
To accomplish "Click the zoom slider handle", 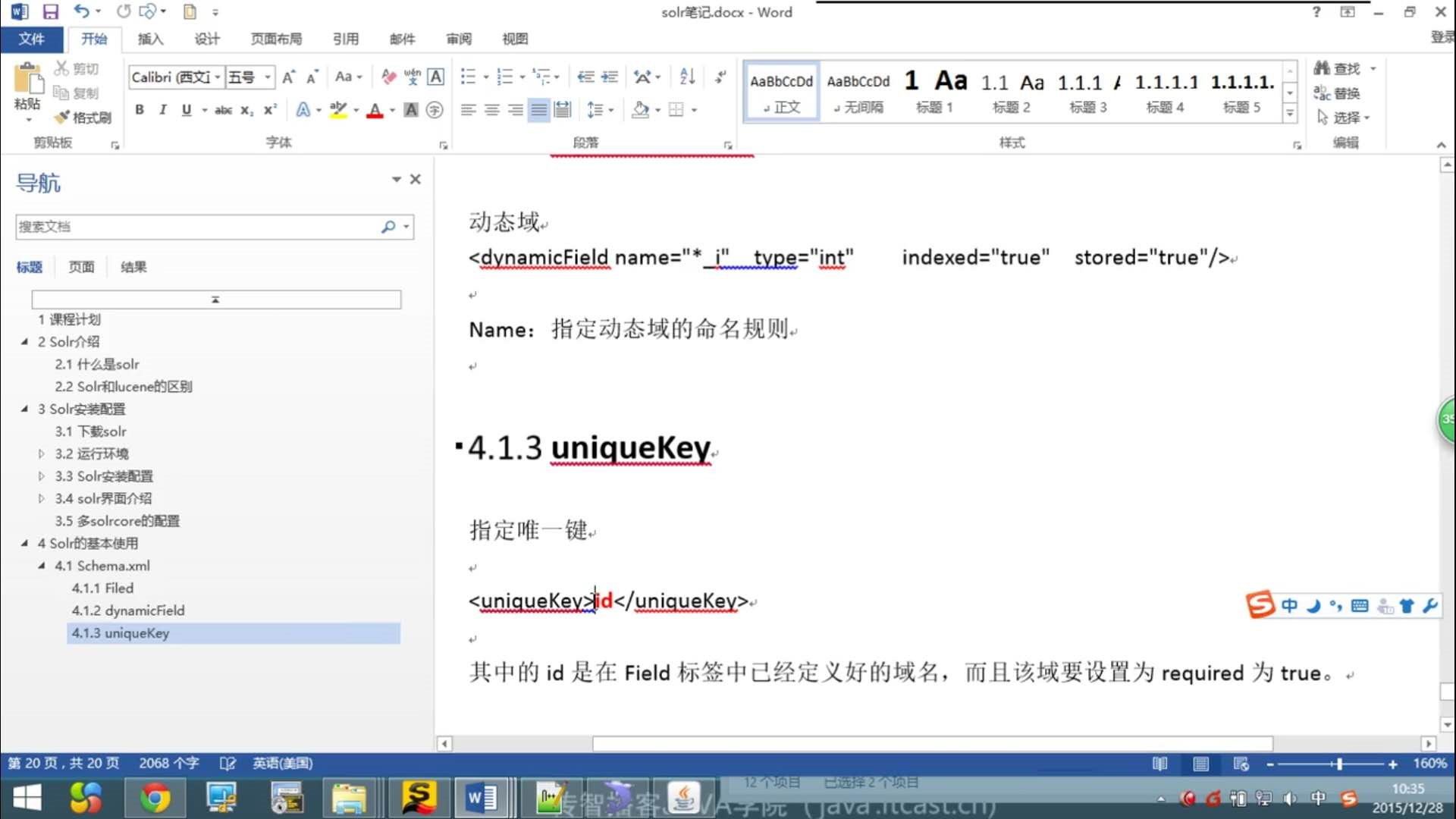I will (1339, 764).
